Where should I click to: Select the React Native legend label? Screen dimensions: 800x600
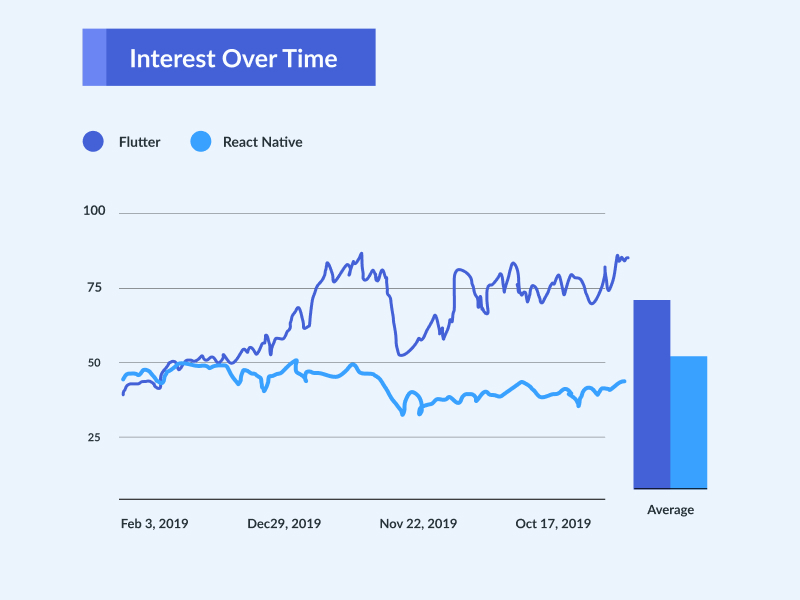click(x=262, y=142)
